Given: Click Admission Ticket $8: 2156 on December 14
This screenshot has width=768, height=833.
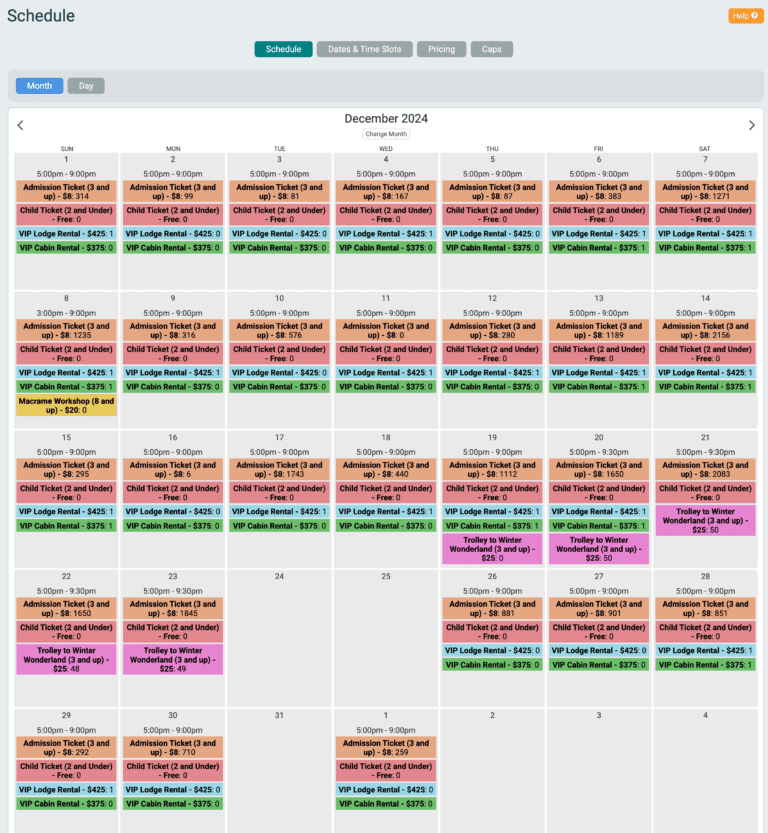Looking at the screenshot, I should pyautogui.click(x=705, y=330).
